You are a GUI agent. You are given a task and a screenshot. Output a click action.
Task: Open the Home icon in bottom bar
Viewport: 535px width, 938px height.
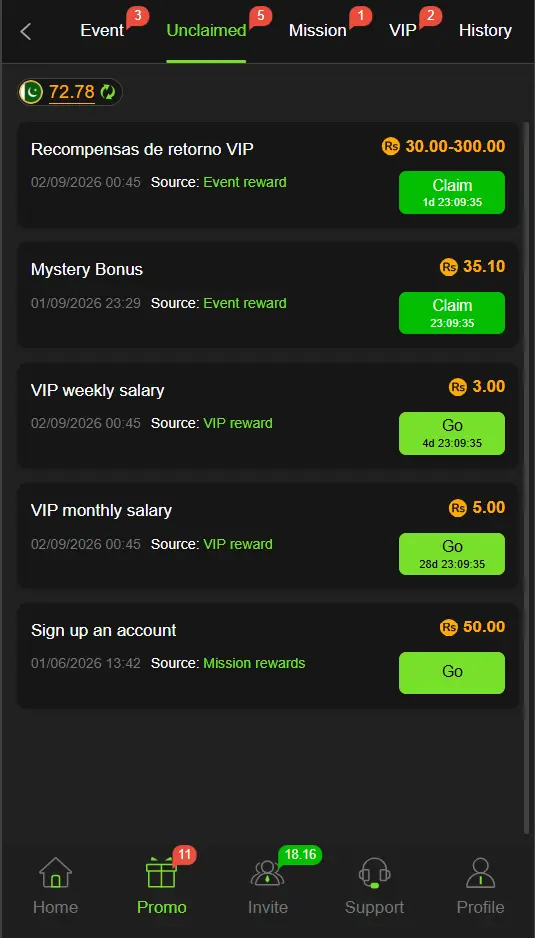[x=56, y=873]
